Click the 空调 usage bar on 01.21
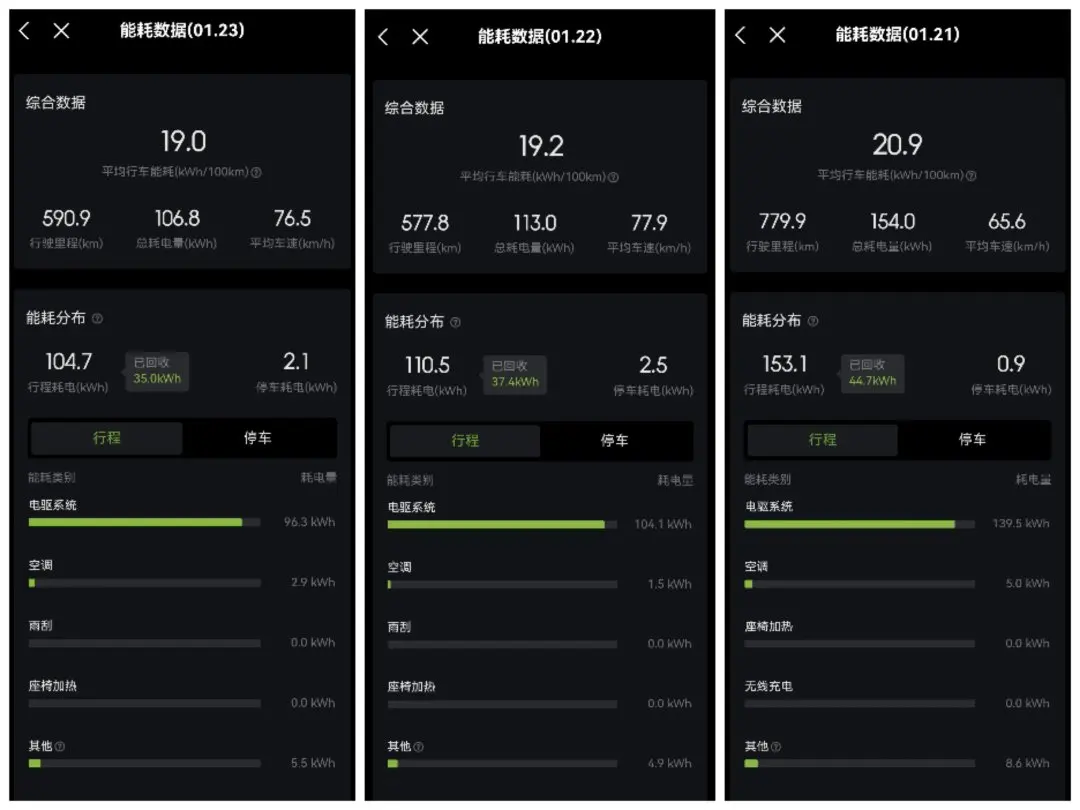Viewport: 1080px width, 810px height. click(x=860, y=584)
